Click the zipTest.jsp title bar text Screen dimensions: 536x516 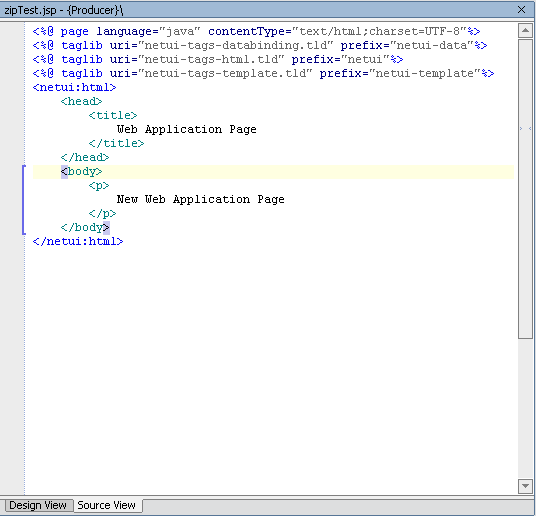pos(64,10)
